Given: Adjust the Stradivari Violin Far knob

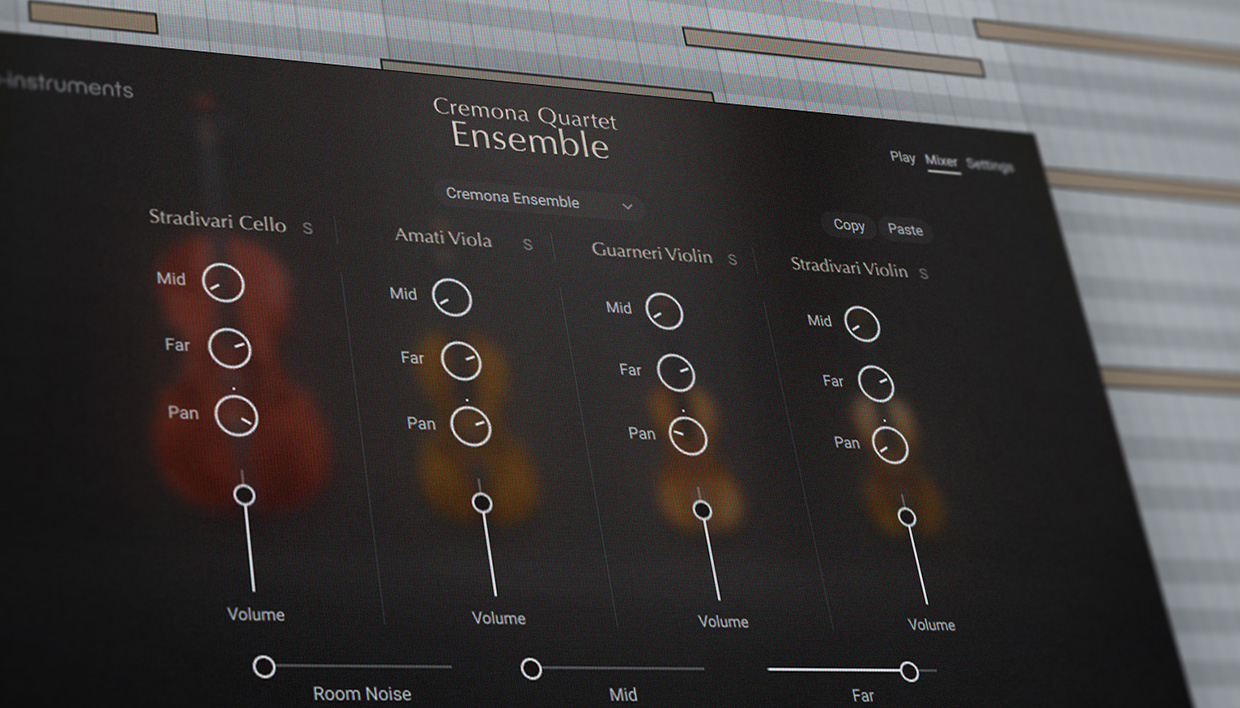Looking at the screenshot, I should [876, 384].
